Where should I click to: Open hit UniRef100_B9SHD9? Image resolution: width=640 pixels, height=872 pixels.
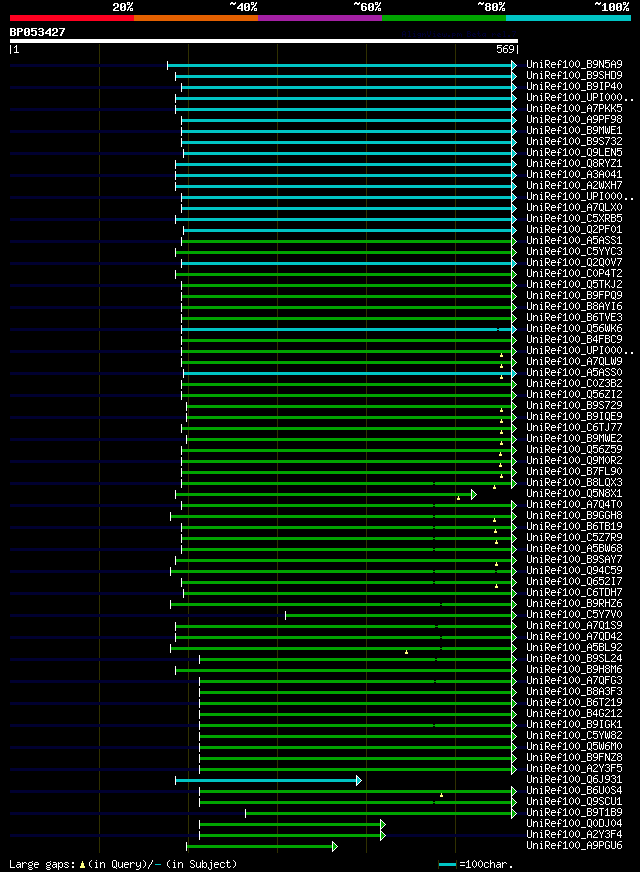pos(574,75)
